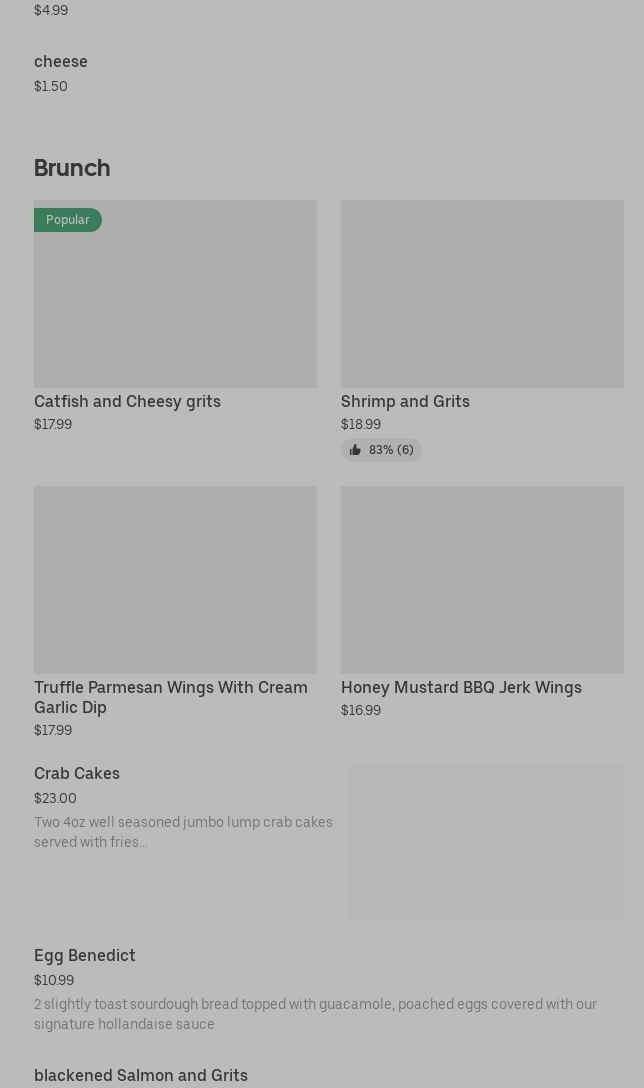The image size is (644, 1088).
Task: Select the Honey Mustard BBQ Jerk Wings image
Action: click(482, 579)
